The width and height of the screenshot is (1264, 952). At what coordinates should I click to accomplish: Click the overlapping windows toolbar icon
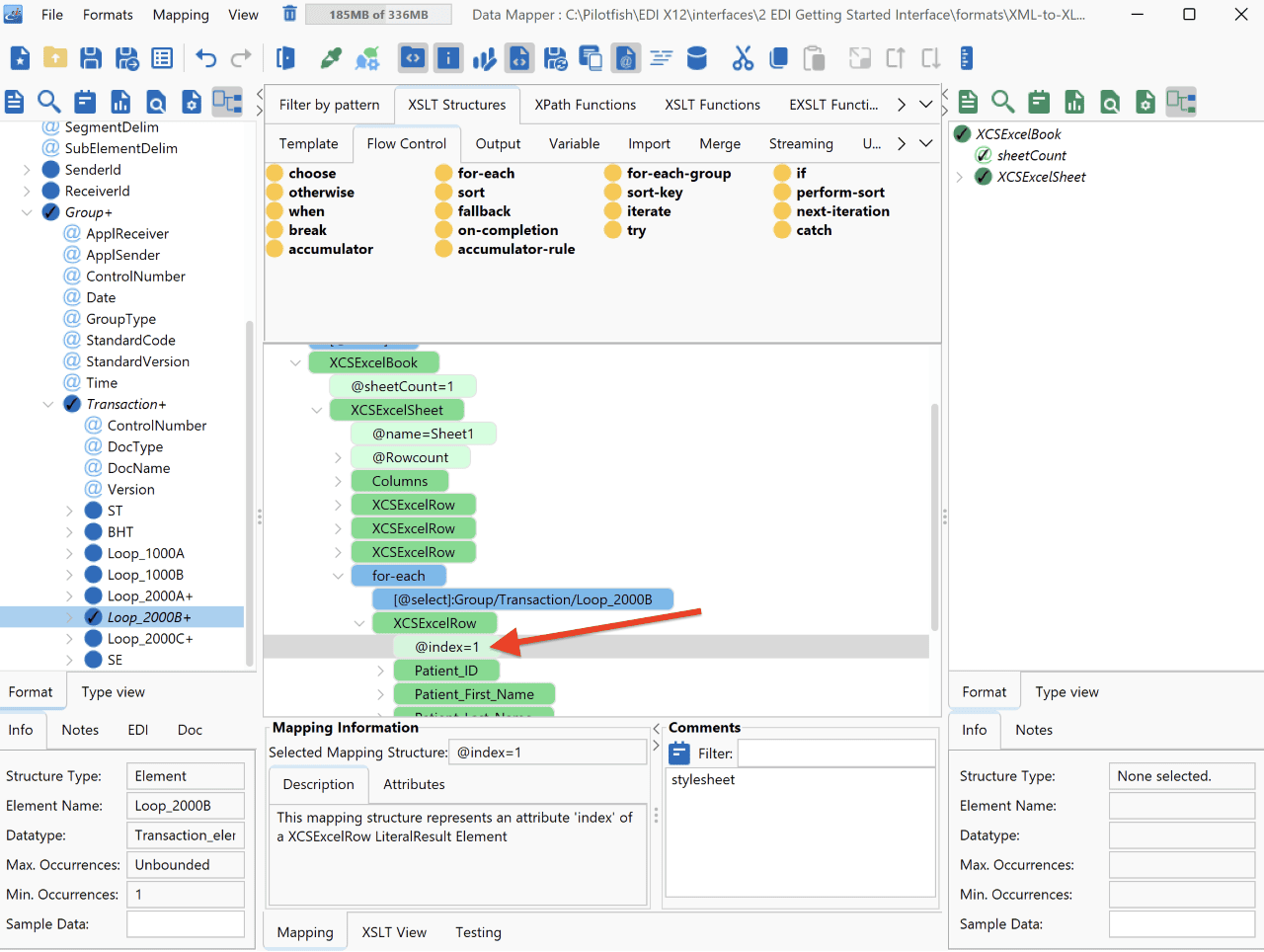[x=591, y=58]
